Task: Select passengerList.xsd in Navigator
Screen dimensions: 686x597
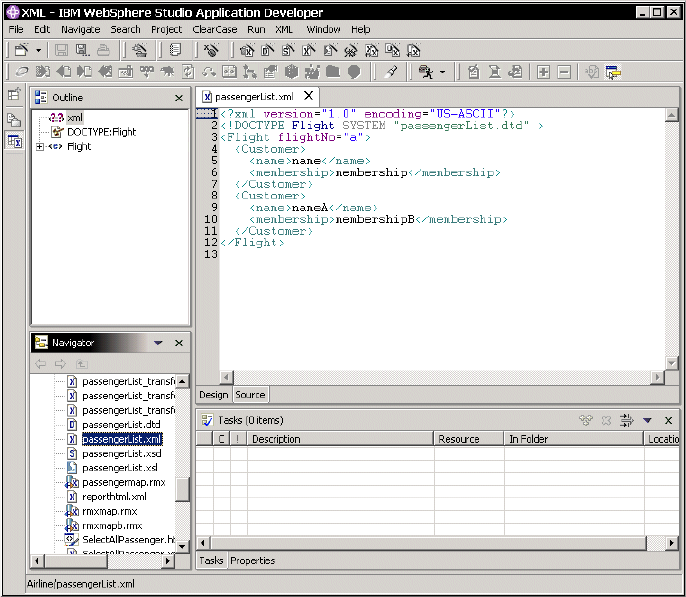Action: 121,453
